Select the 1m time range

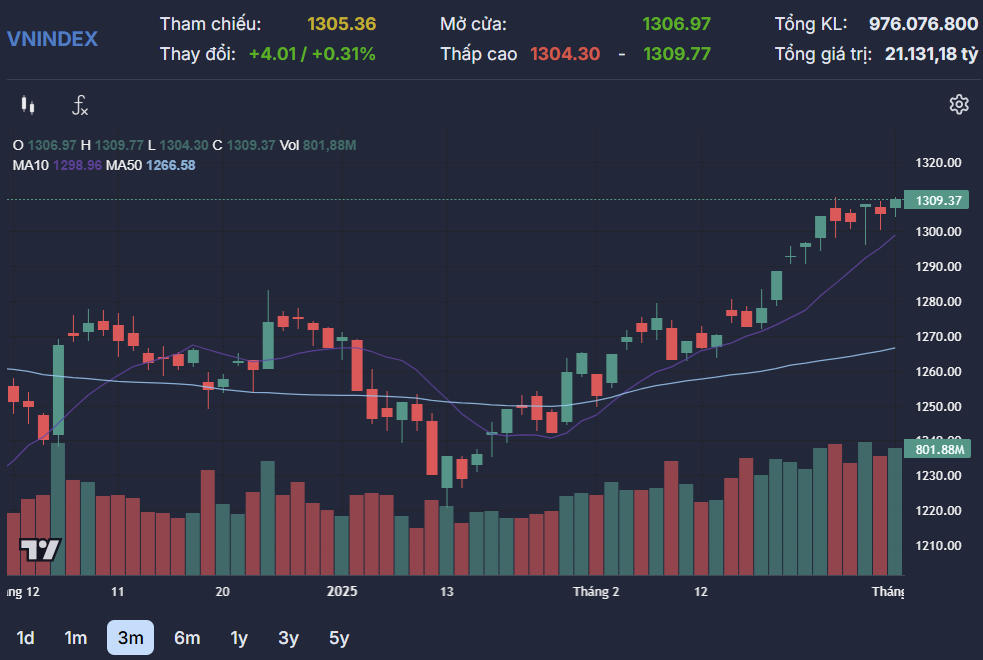pos(76,638)
